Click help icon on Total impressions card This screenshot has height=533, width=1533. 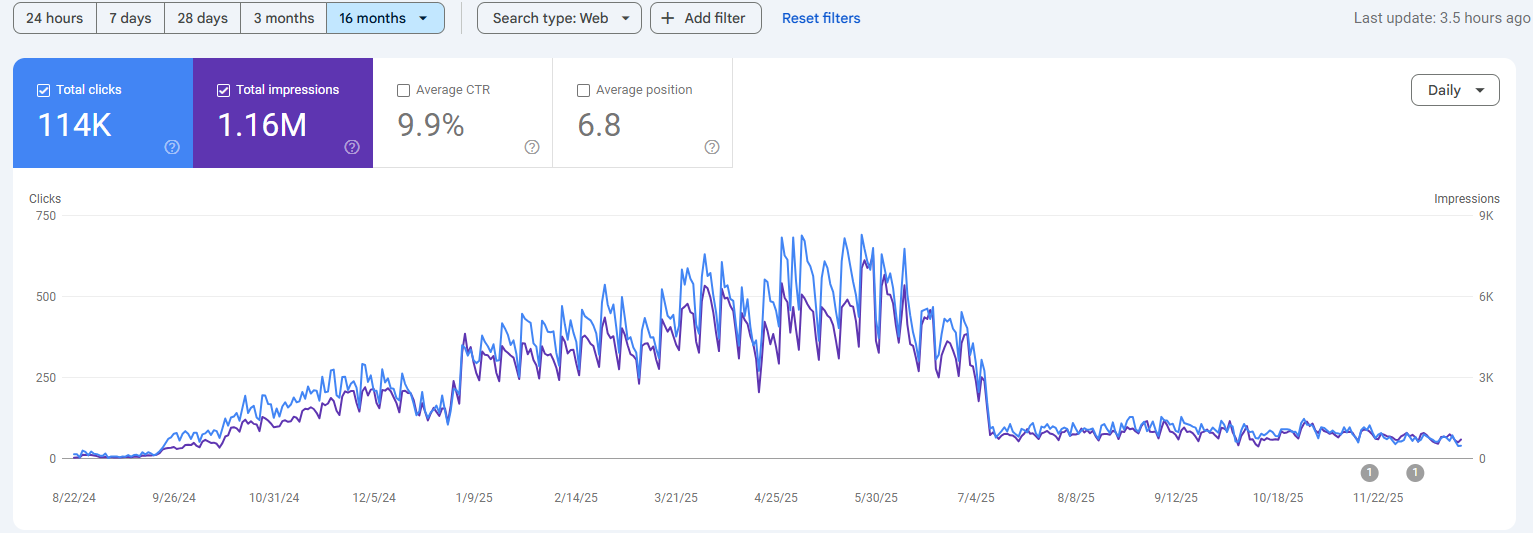pyautogui.click(x=352, y=147)
